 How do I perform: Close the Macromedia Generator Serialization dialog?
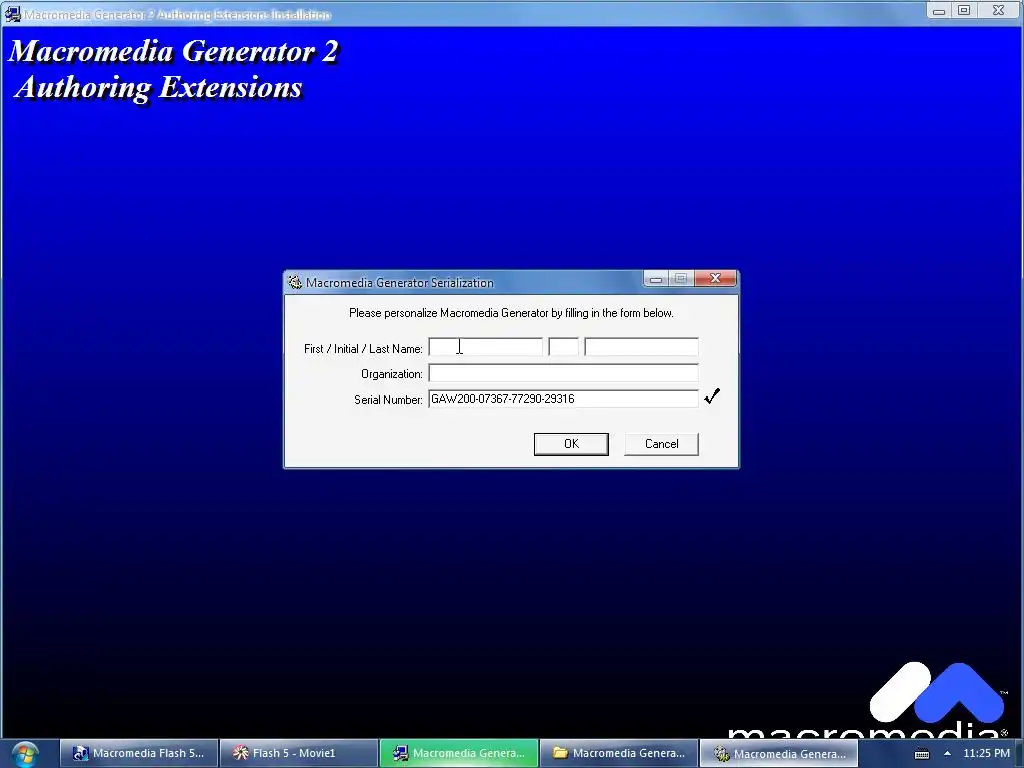tap(716, 279)
